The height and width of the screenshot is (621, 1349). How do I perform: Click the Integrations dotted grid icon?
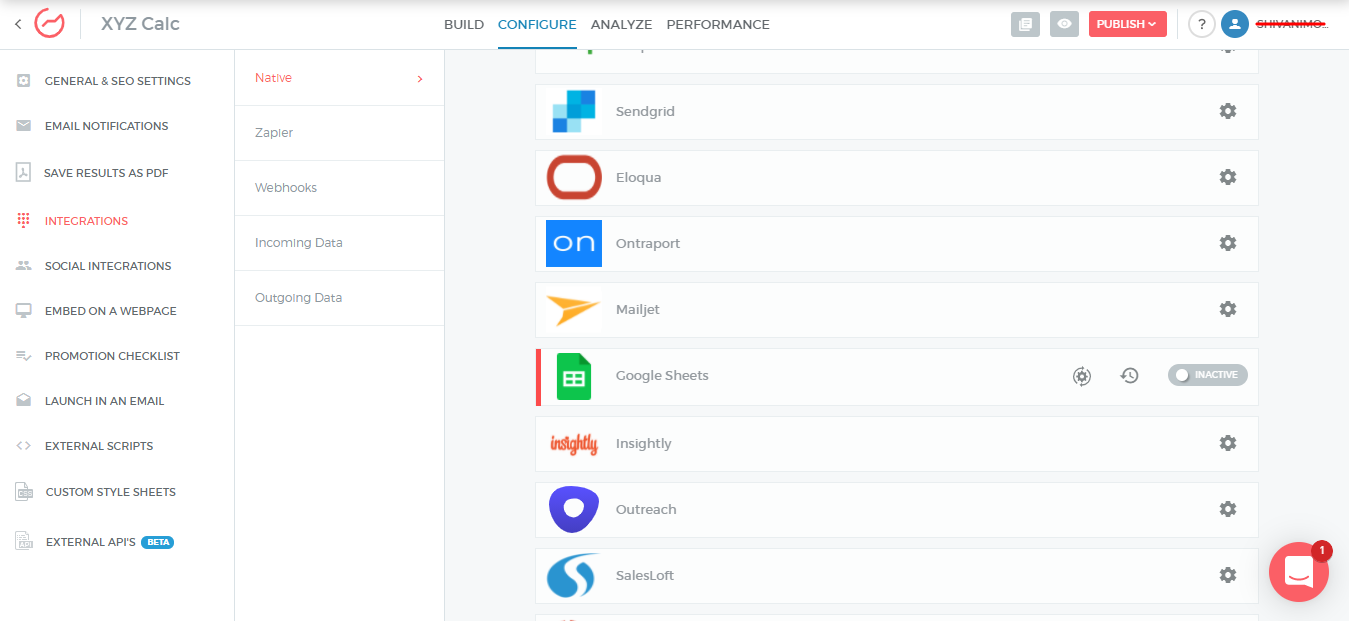point(24,221)
